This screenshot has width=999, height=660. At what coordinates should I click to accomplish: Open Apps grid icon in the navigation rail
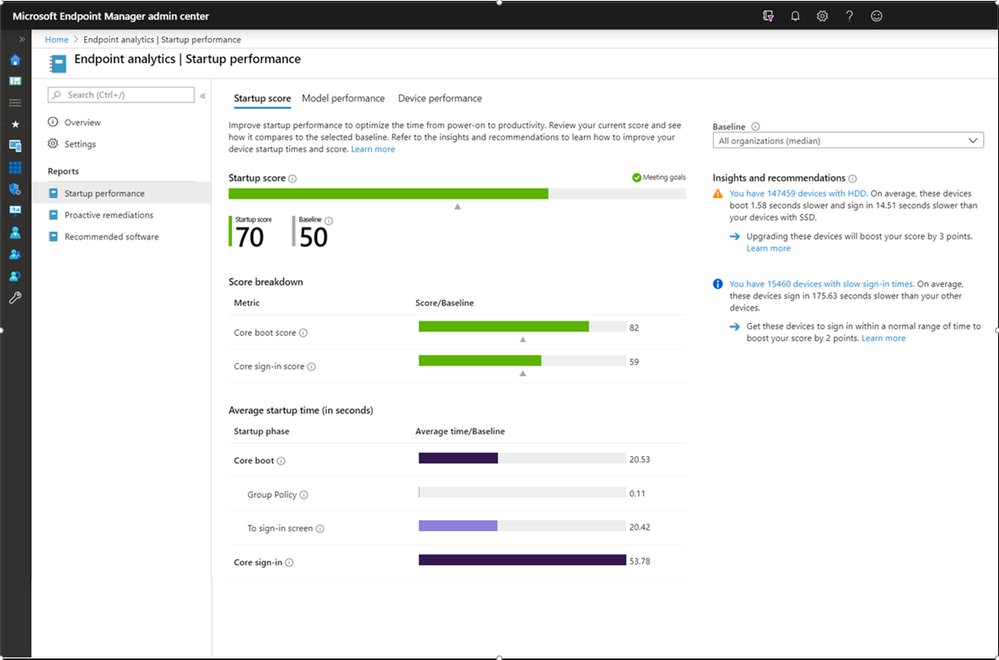(15, 168)
